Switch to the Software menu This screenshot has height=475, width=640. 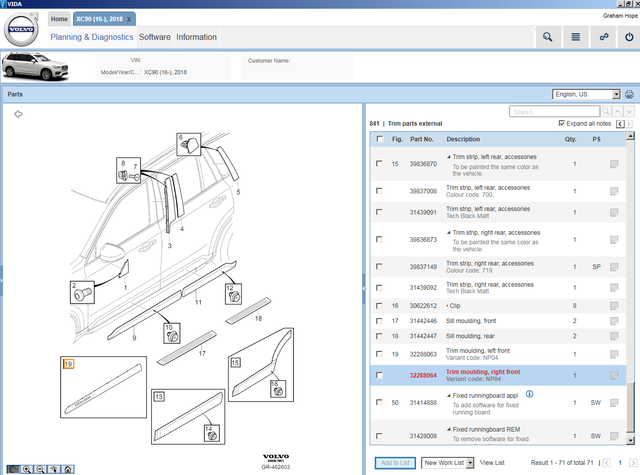pos(154,37)
